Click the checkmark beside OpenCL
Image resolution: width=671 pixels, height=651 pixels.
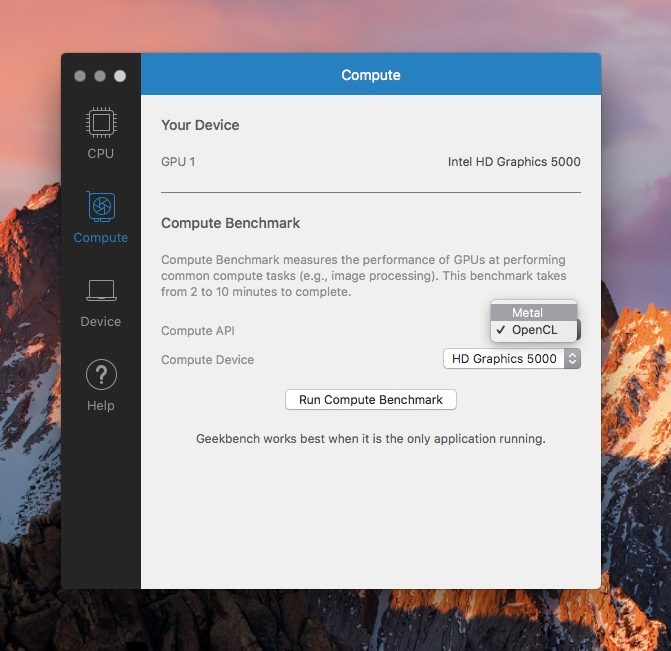(500, 330)
